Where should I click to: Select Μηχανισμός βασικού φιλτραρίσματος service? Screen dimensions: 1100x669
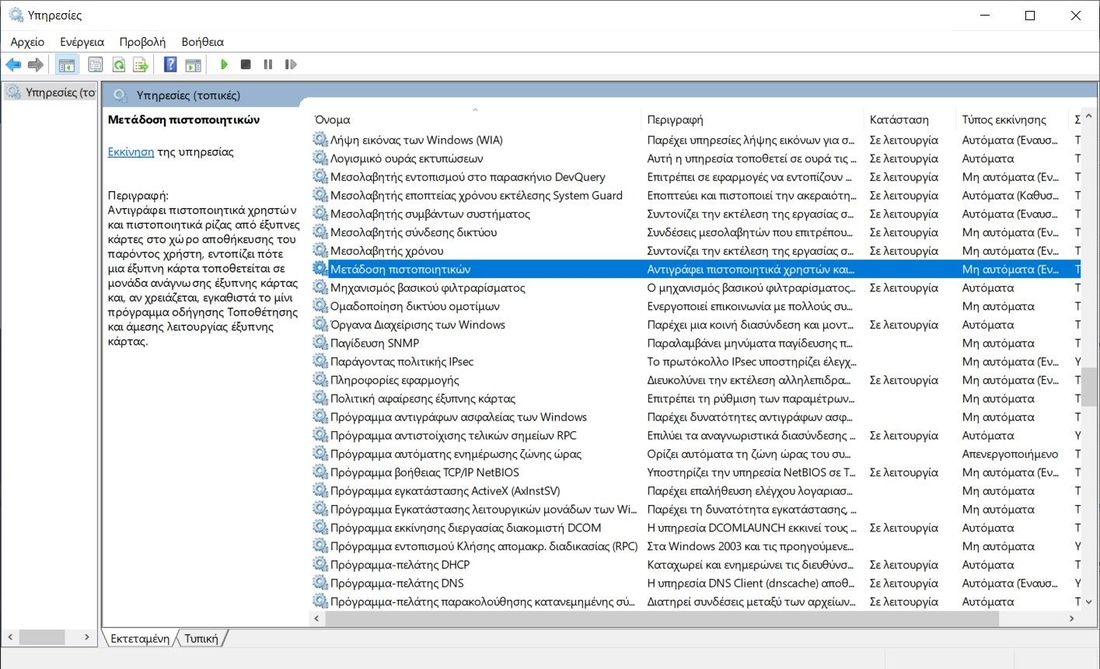[x=428, y=288]
